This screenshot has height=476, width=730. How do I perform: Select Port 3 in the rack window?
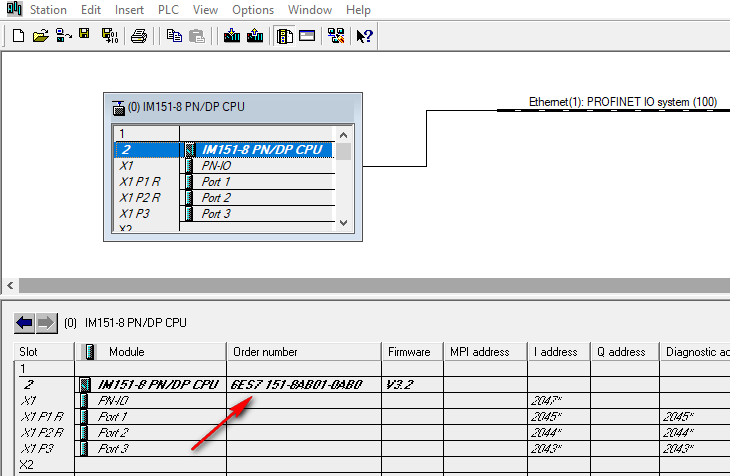(x=224, y=213)
